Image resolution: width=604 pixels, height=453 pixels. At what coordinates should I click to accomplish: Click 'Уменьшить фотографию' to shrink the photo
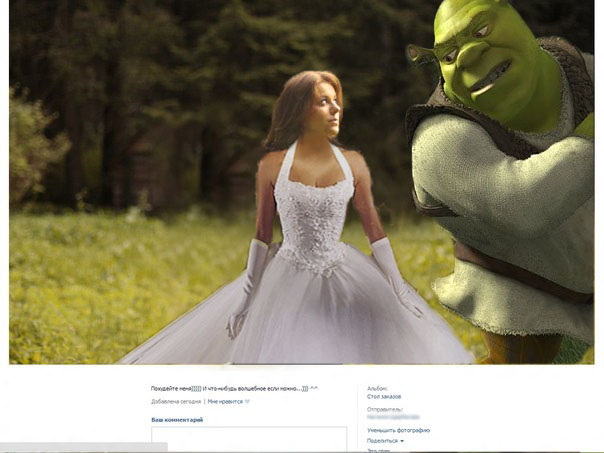click(398, 430)
